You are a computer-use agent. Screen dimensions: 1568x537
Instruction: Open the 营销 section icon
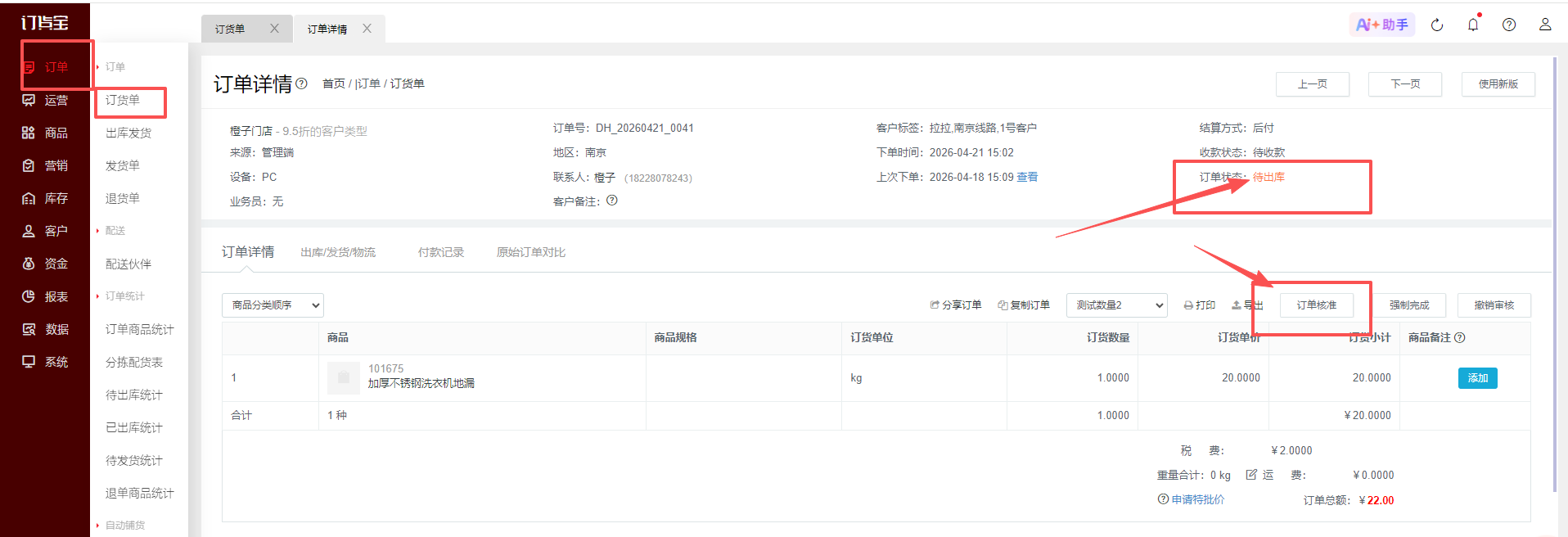[x=29, y=165]
